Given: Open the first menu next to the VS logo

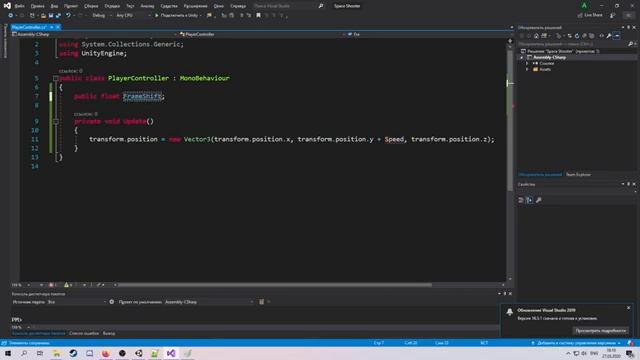Looking at the screenshot, I should pos(19,6).
